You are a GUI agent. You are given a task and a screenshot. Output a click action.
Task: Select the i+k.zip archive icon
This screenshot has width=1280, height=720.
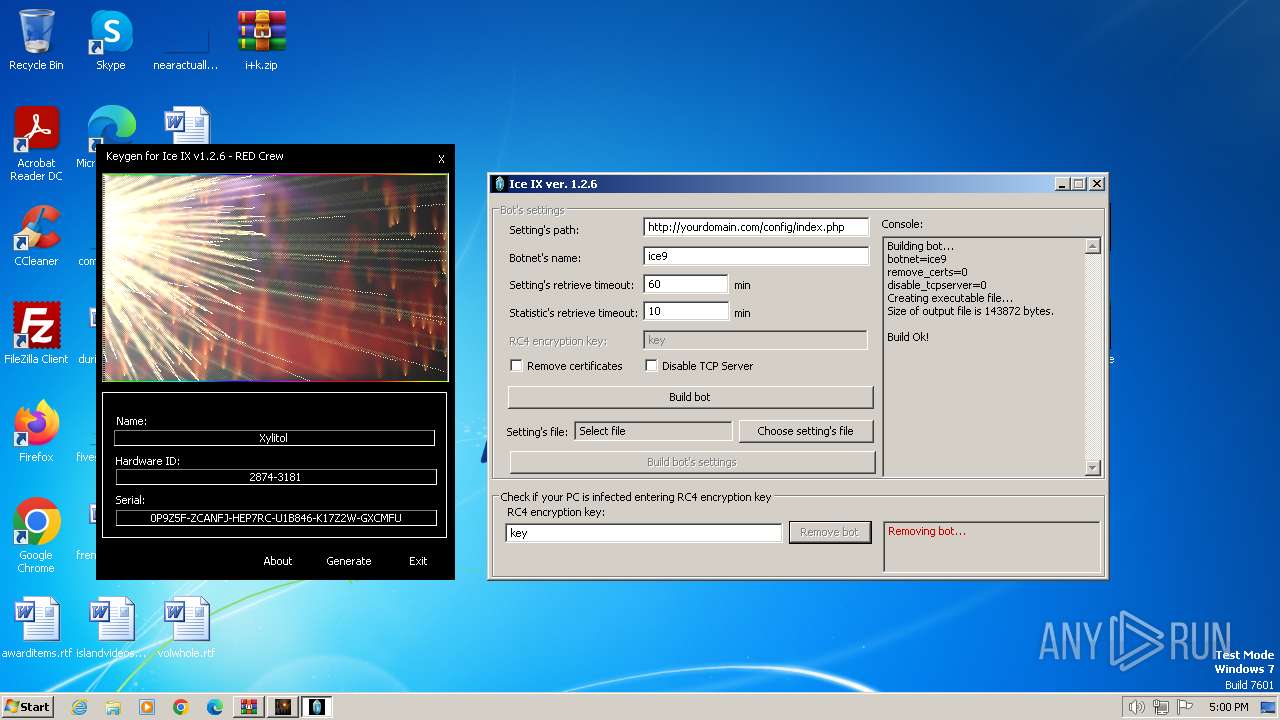(261, 40)
